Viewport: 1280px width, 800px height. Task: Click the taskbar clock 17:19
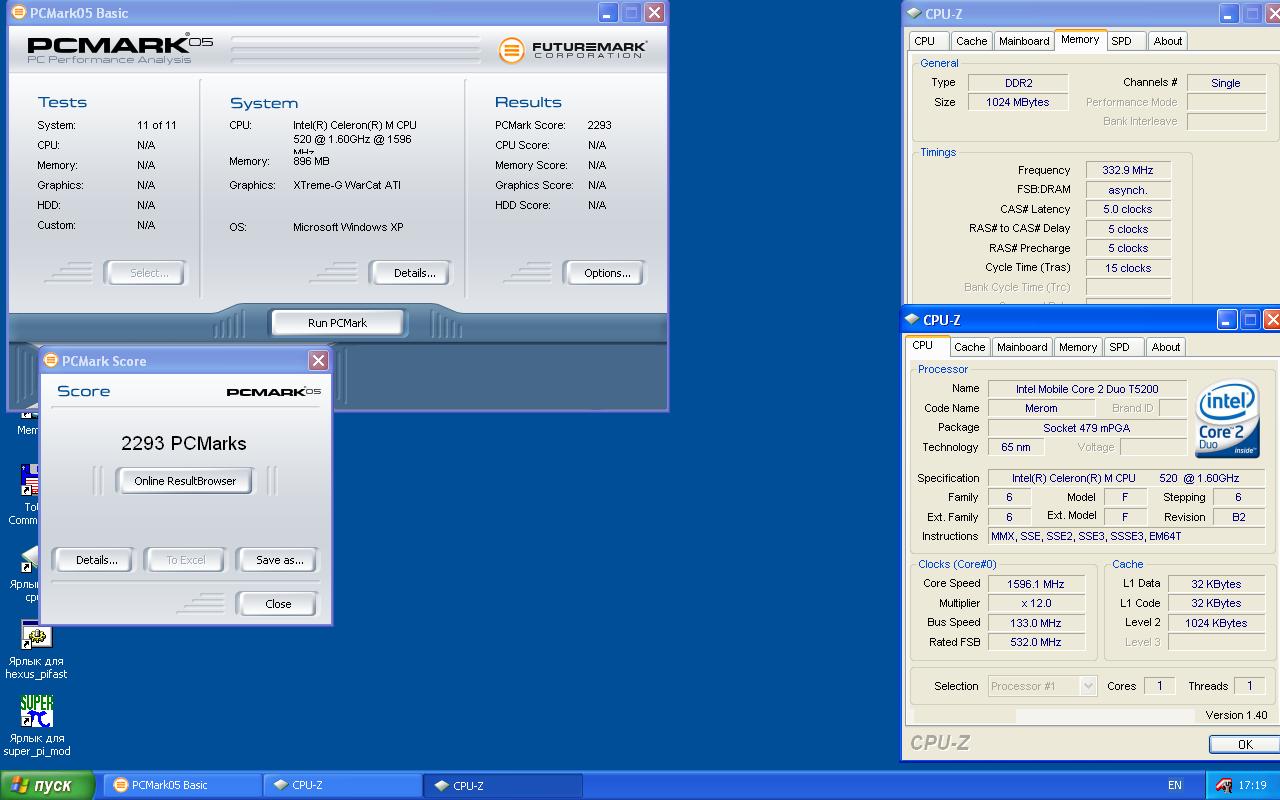(1252, 786)
